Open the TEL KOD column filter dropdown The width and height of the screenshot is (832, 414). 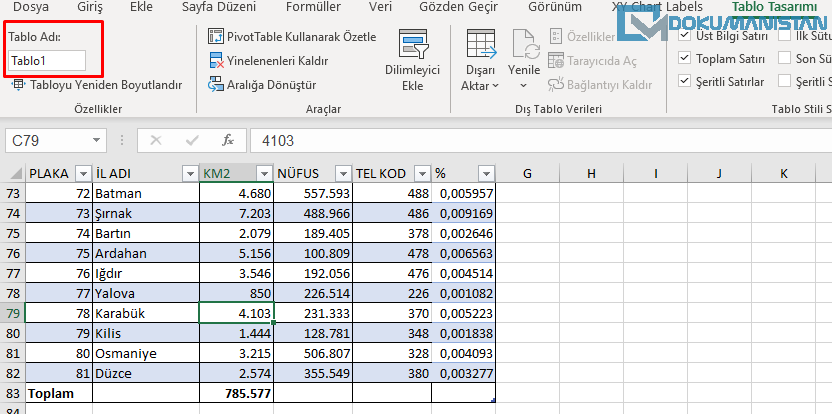pyautogui.click(x=422, y=174)
